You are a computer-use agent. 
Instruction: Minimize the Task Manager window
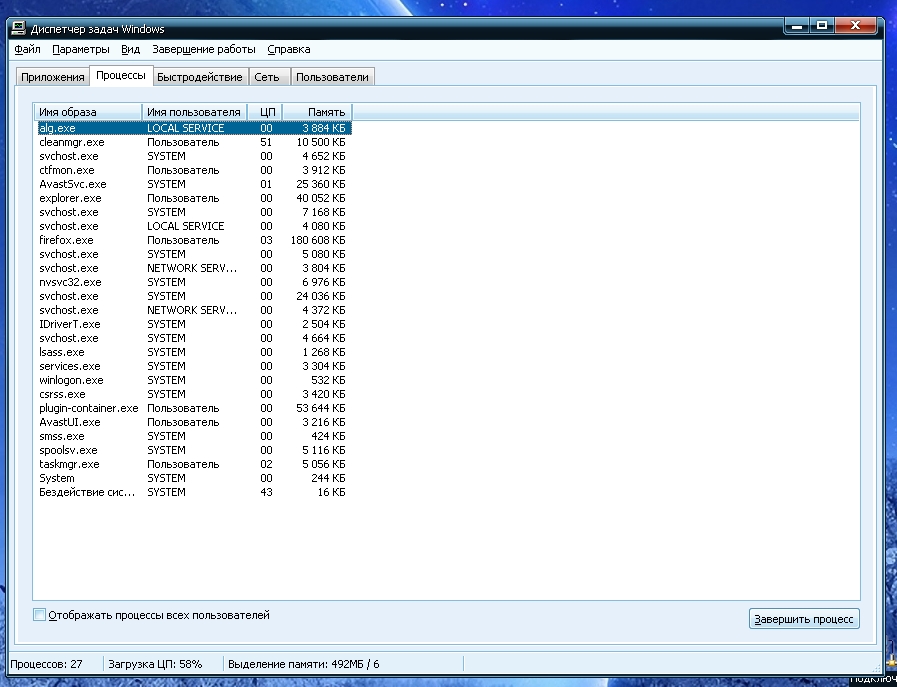click(x=798, y=26)
